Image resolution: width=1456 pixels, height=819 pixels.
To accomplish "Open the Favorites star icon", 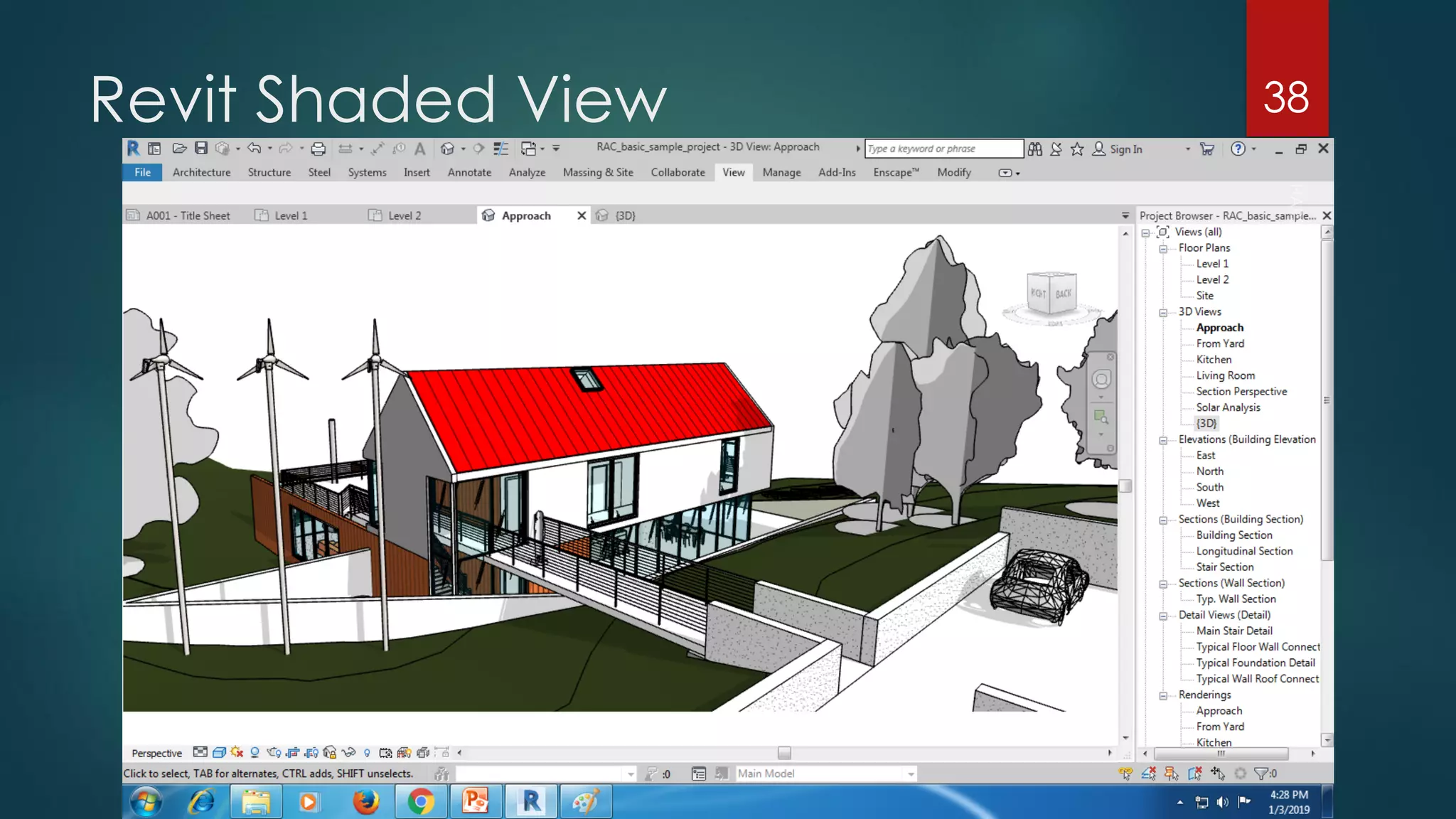I will (1077, 149).
